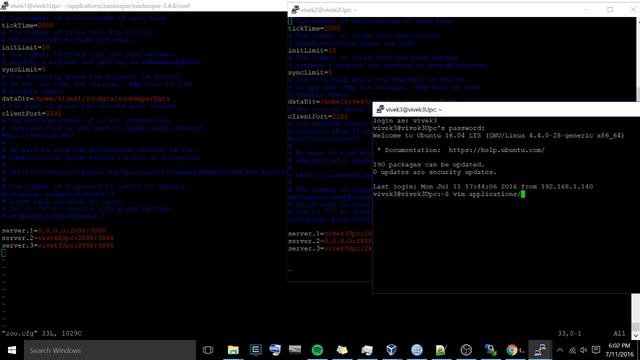Click the "zoo.cfg" 33L status line
The image size is (640, 360).
[42, 333]
